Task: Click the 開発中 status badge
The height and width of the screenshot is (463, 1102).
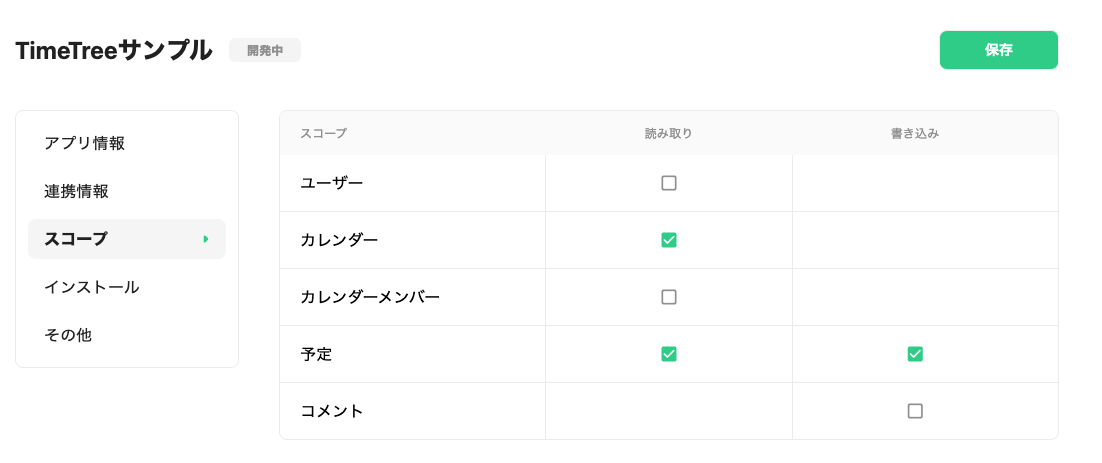Action: pos(265,50)
